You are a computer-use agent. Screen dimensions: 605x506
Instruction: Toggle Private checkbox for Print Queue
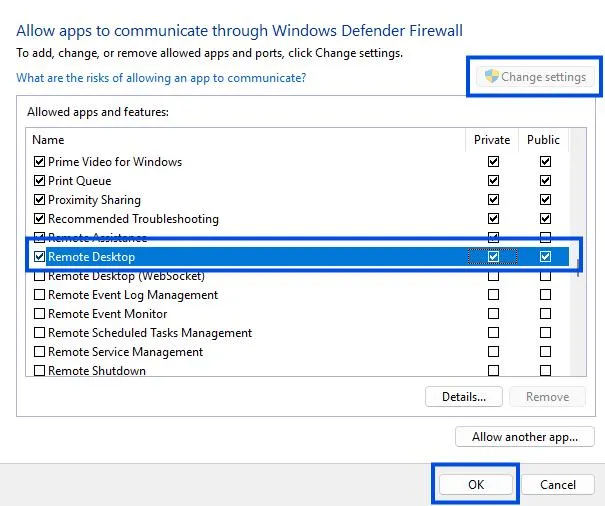coord(493,180)
